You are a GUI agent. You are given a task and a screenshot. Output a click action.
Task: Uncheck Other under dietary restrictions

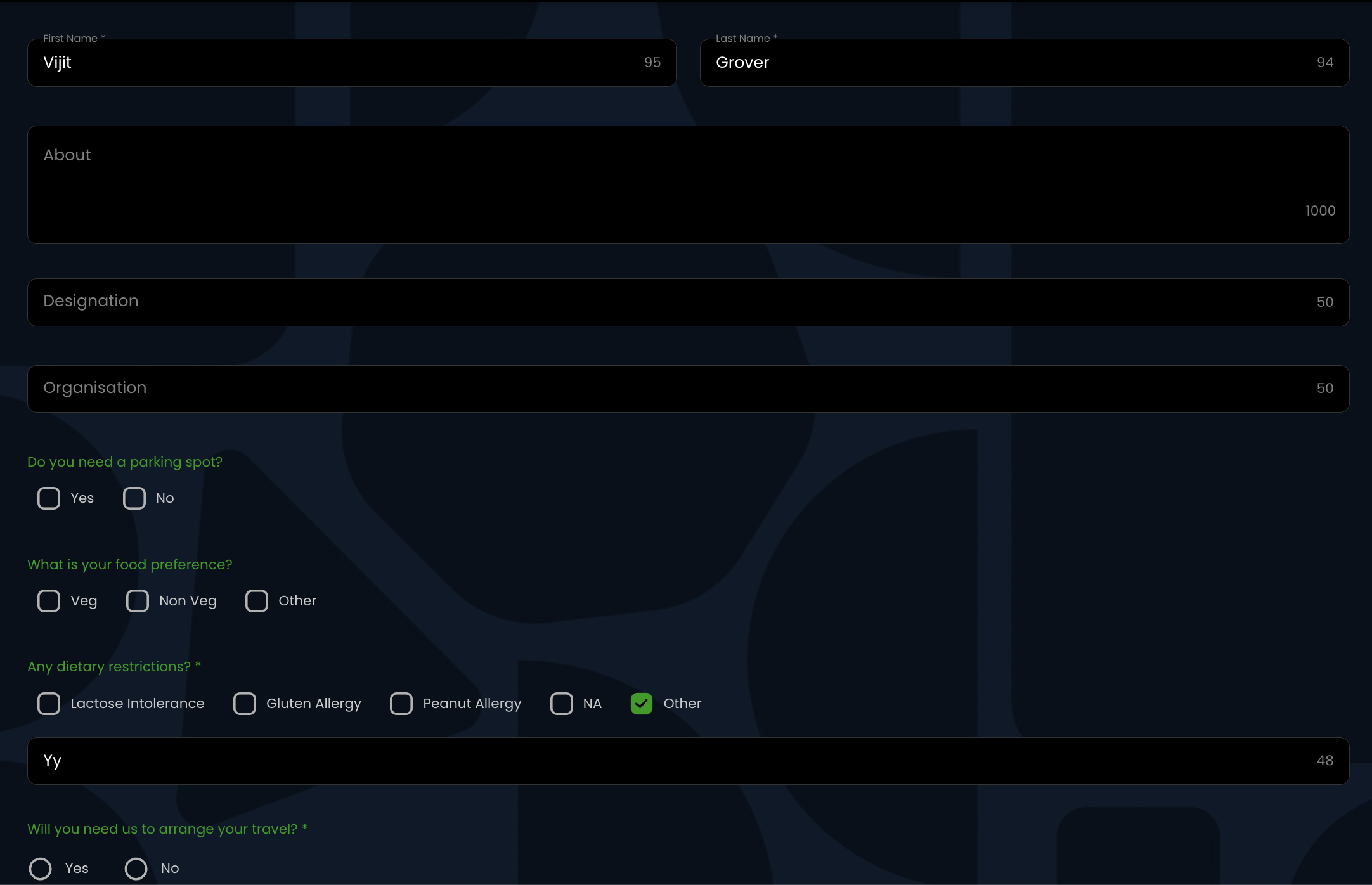pos(642,704)
